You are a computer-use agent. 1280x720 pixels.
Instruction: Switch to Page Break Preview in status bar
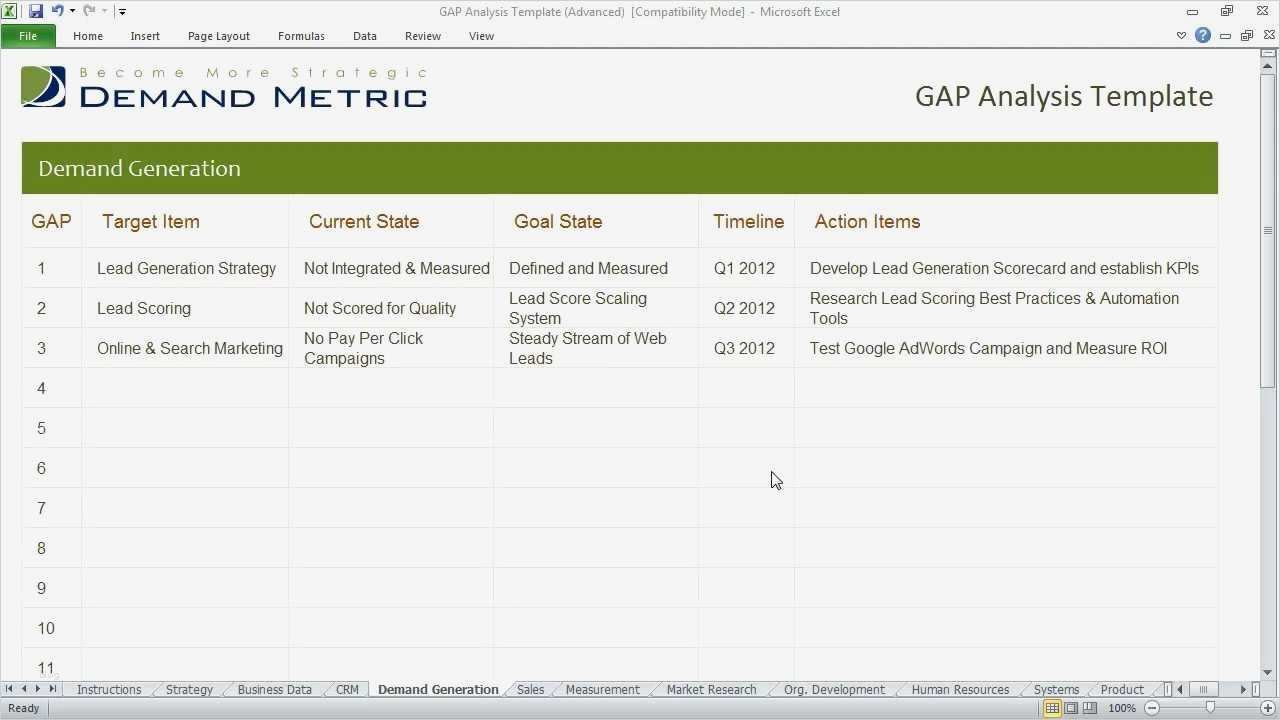tap(1090, 708)
